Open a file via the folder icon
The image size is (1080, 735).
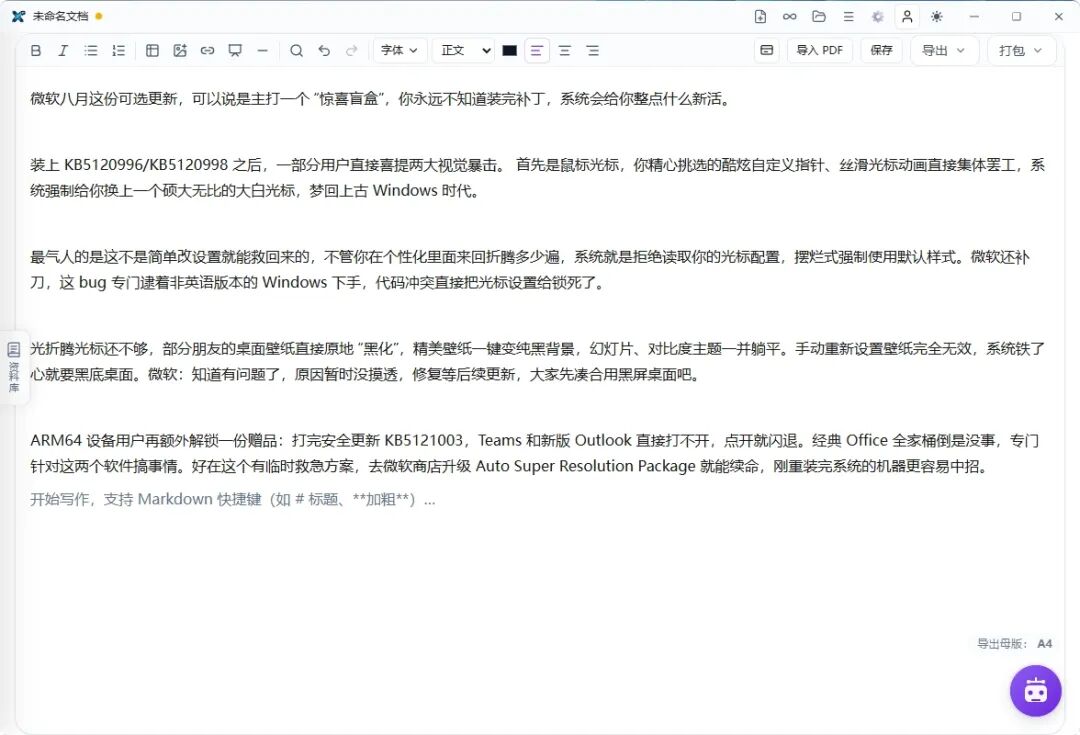(819, 17)
